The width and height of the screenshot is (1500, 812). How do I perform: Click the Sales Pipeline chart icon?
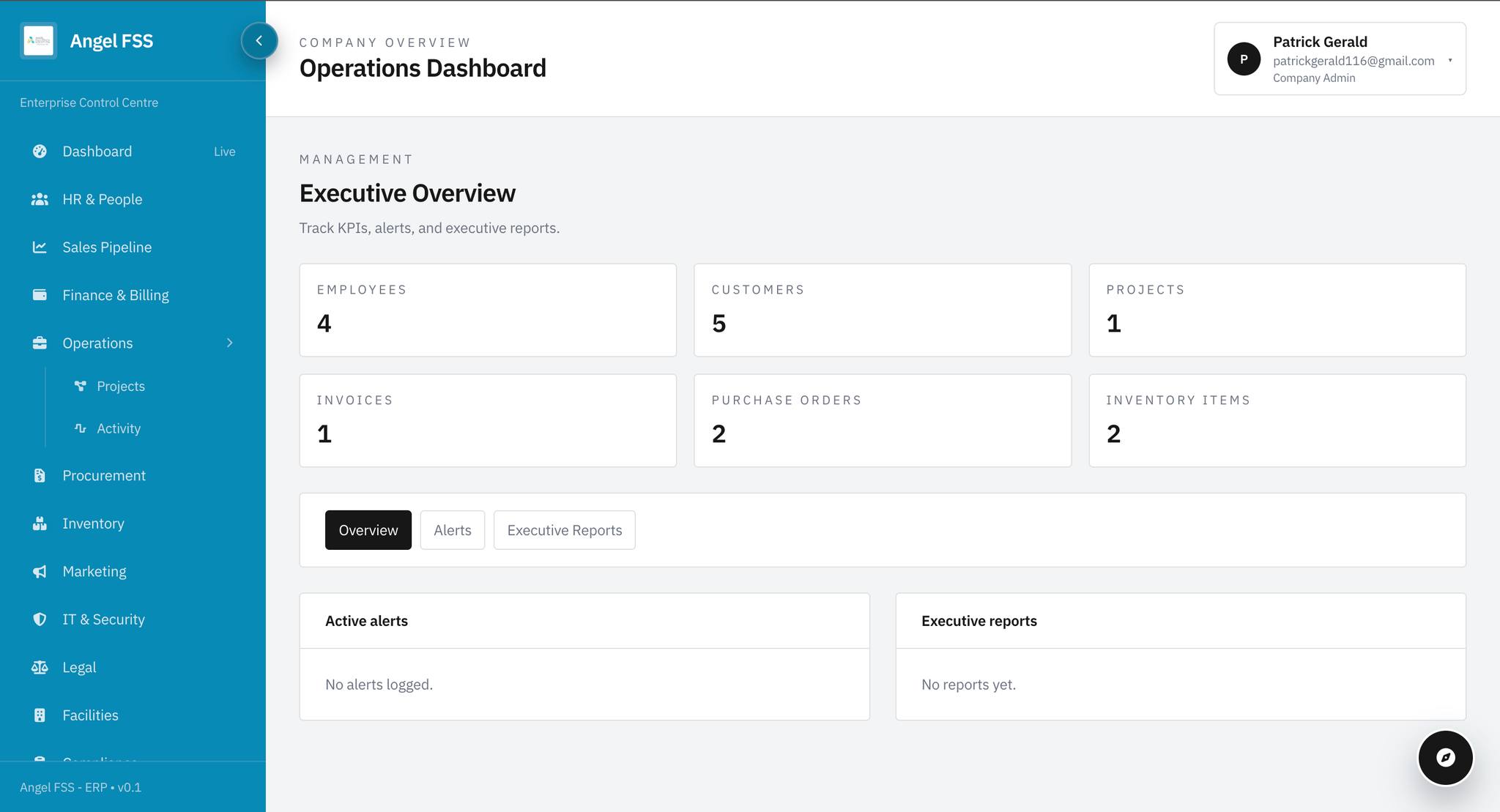click(40, 247)
